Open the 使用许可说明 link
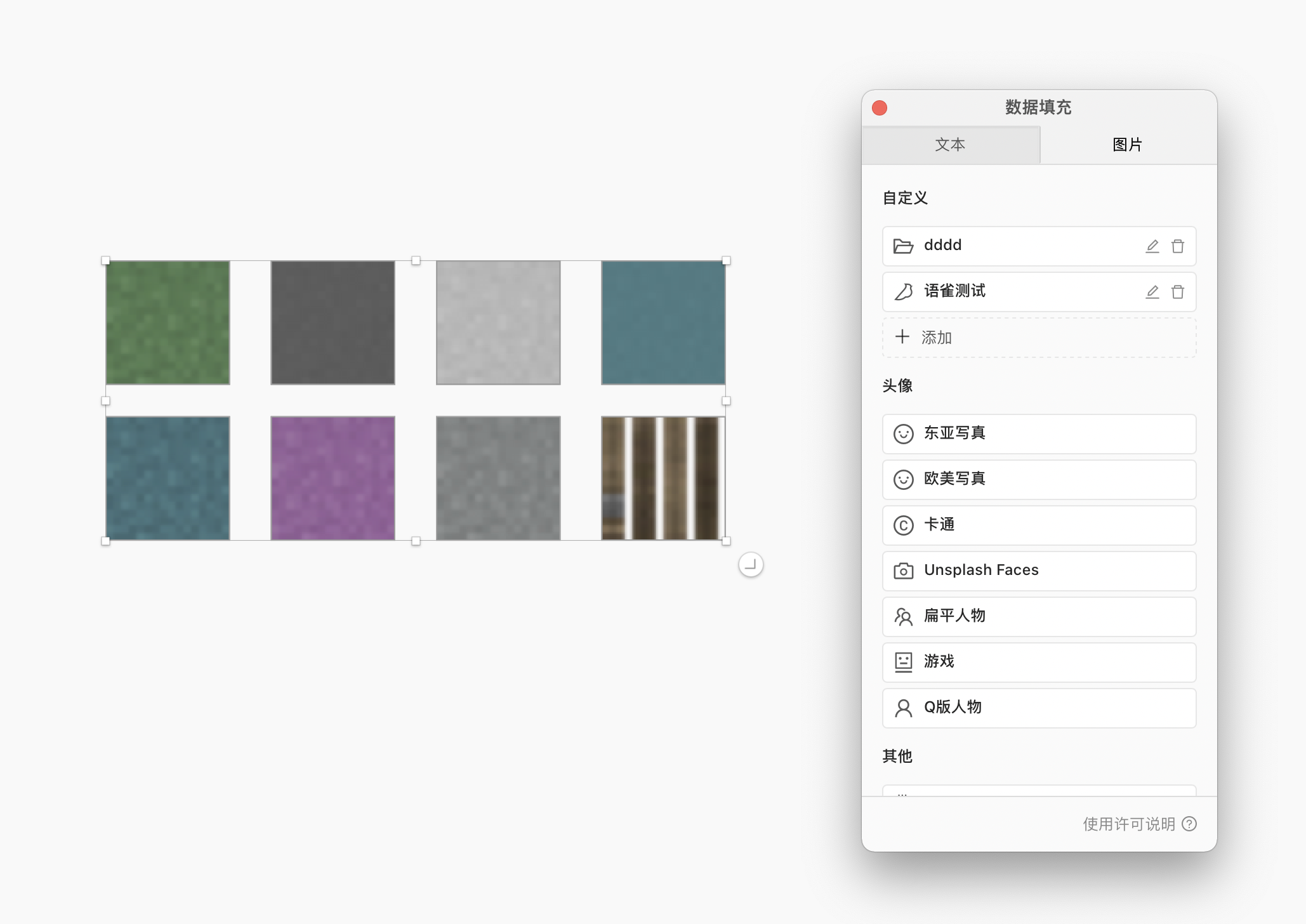Screen dimensions: 1306x924 [1128, 824]
